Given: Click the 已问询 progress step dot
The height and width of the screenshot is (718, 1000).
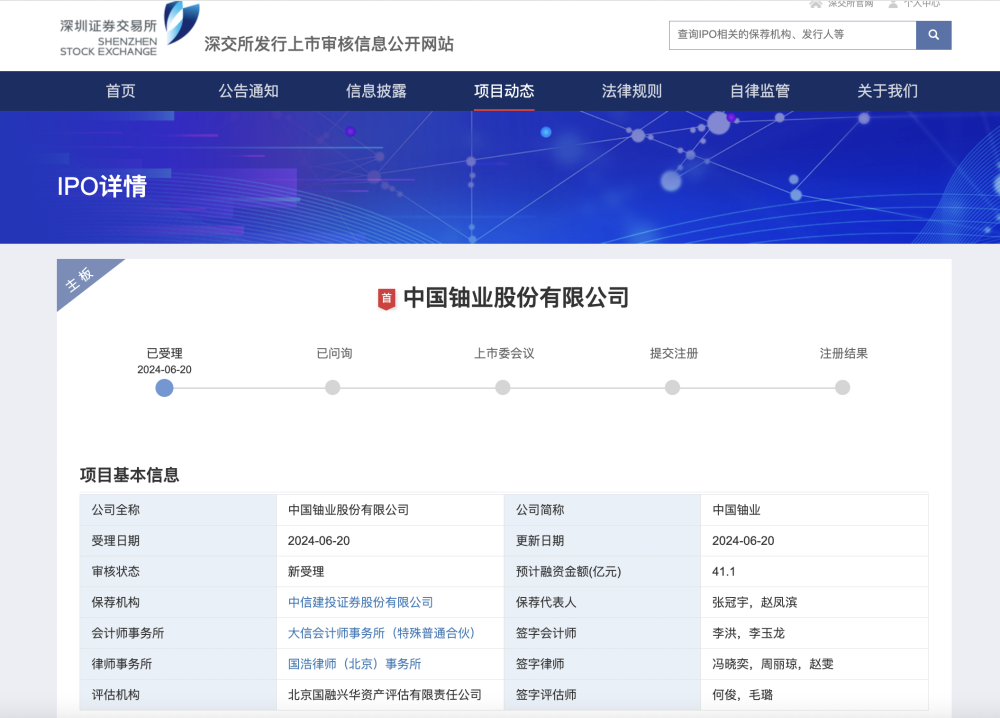Looking at the screenshot, I should click(x=333, y=388).
